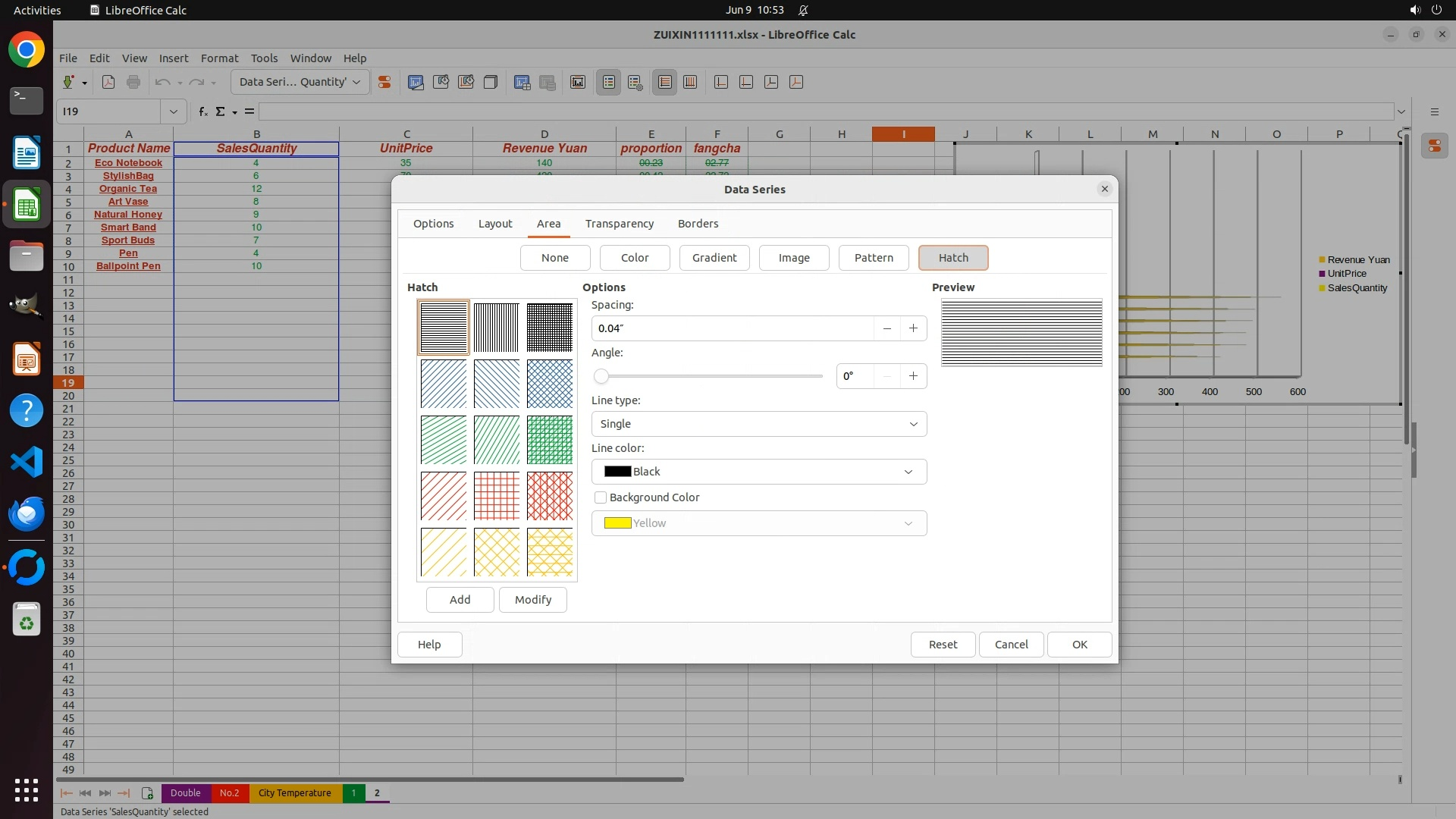Expand the Line type dropdown

tap(758, 424)
